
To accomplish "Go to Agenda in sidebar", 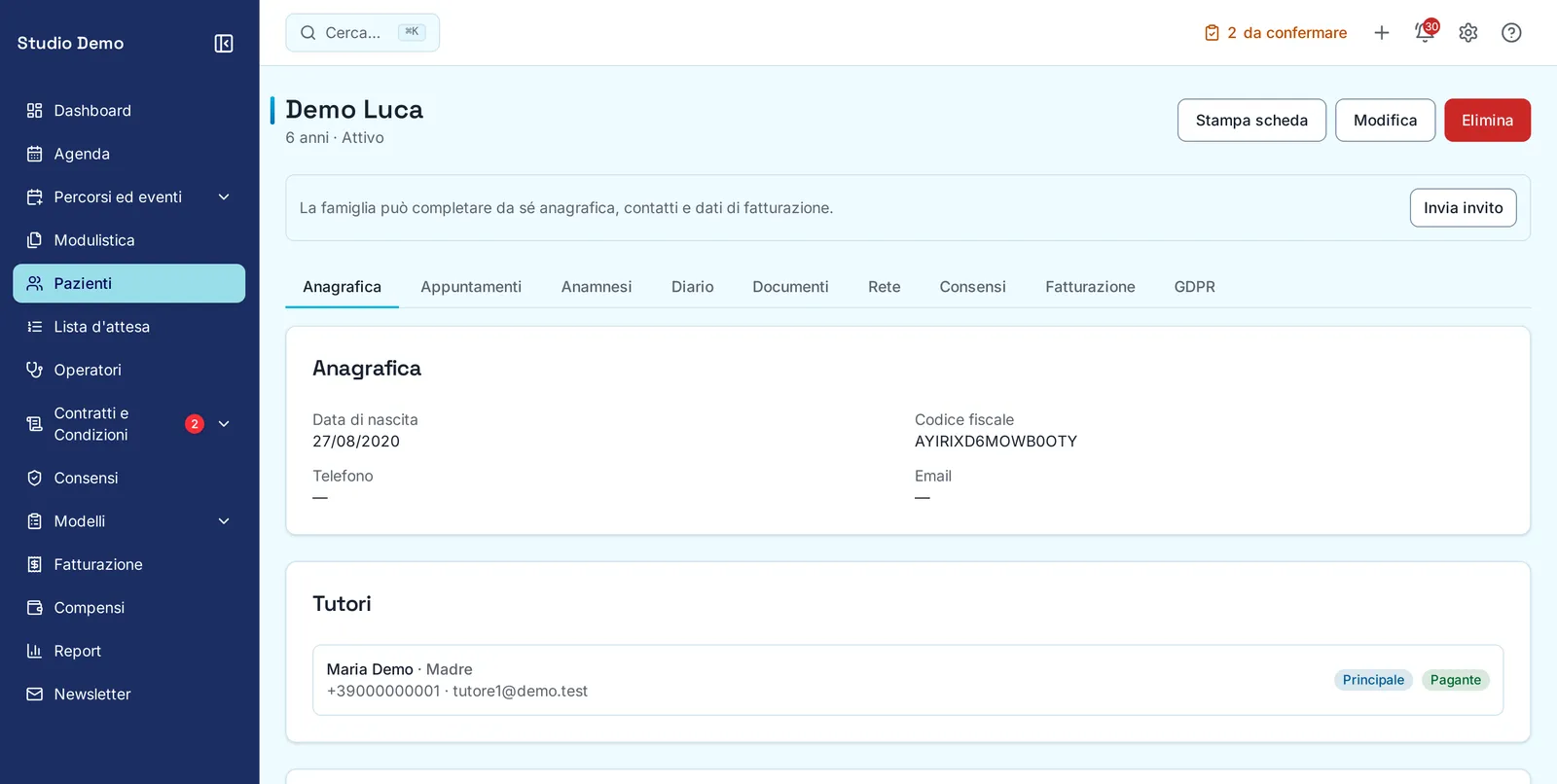I will [x=129, y=154].
